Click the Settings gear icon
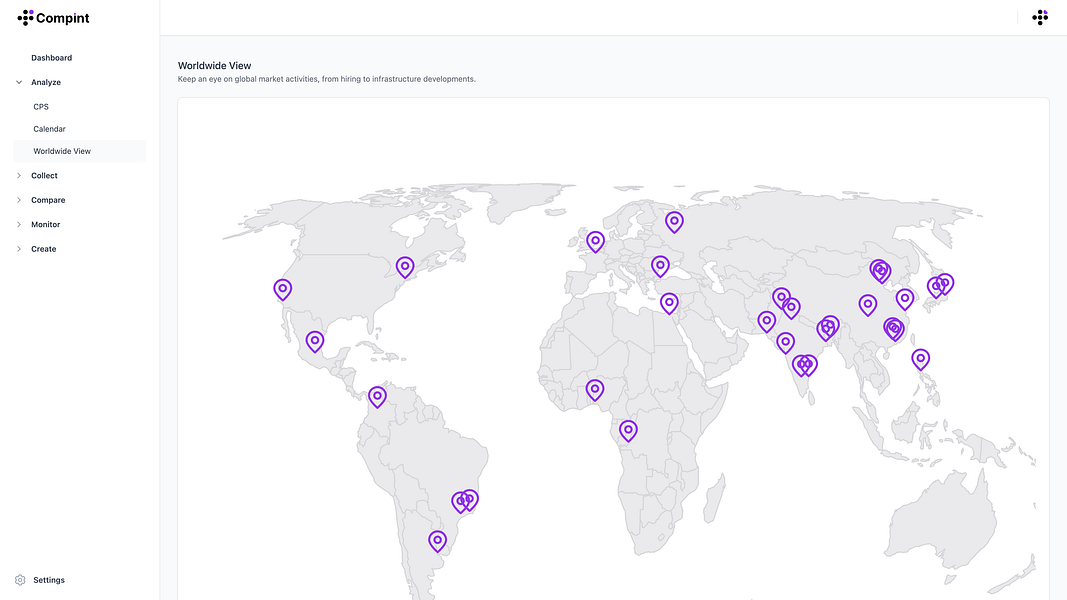This screenshot has width=1067, height=600. tap(20, 580)
